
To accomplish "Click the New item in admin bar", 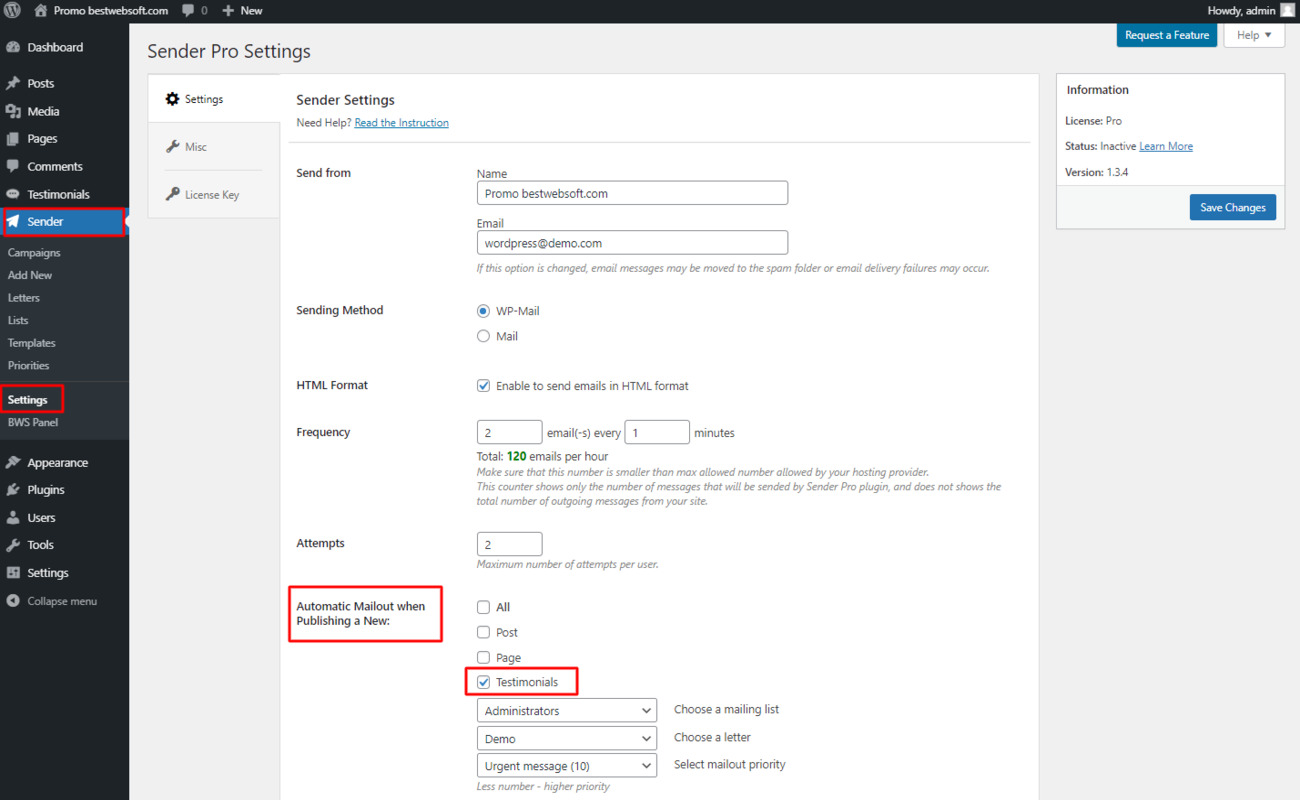I will click(x=242, y=11).
